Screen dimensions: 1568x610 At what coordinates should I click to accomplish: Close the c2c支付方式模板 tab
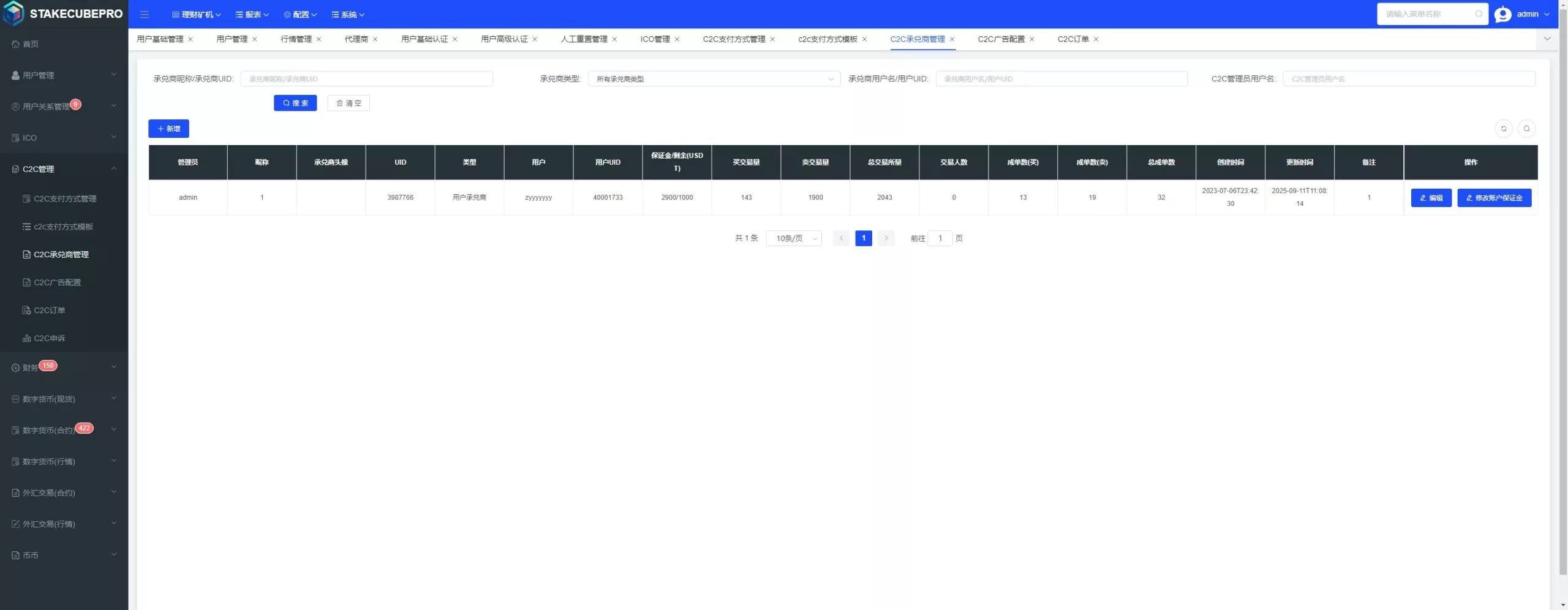coord(864,39)
